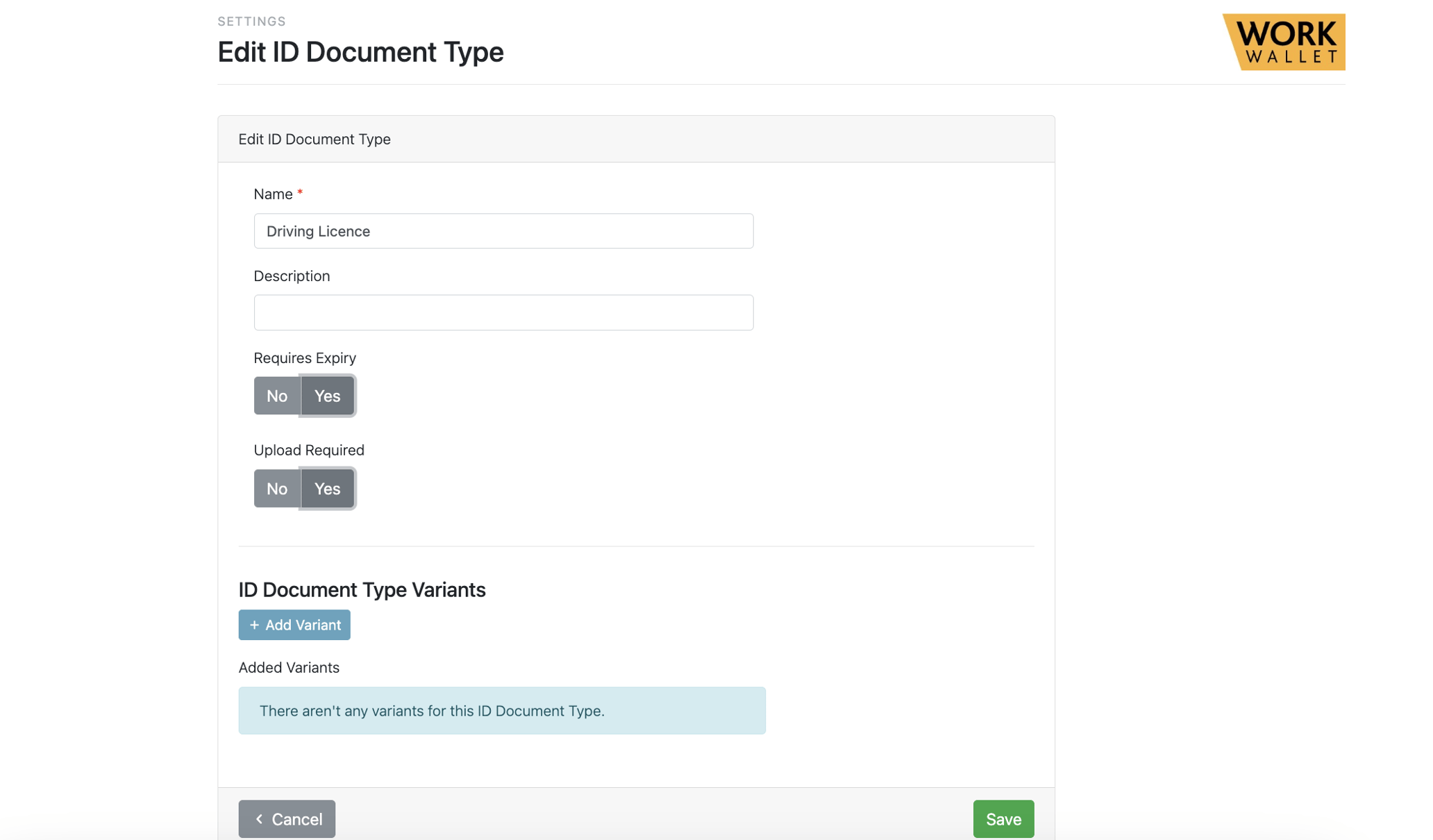Click the Added Variants label
Screen dimensions: 1433x840
coord(289,667)
